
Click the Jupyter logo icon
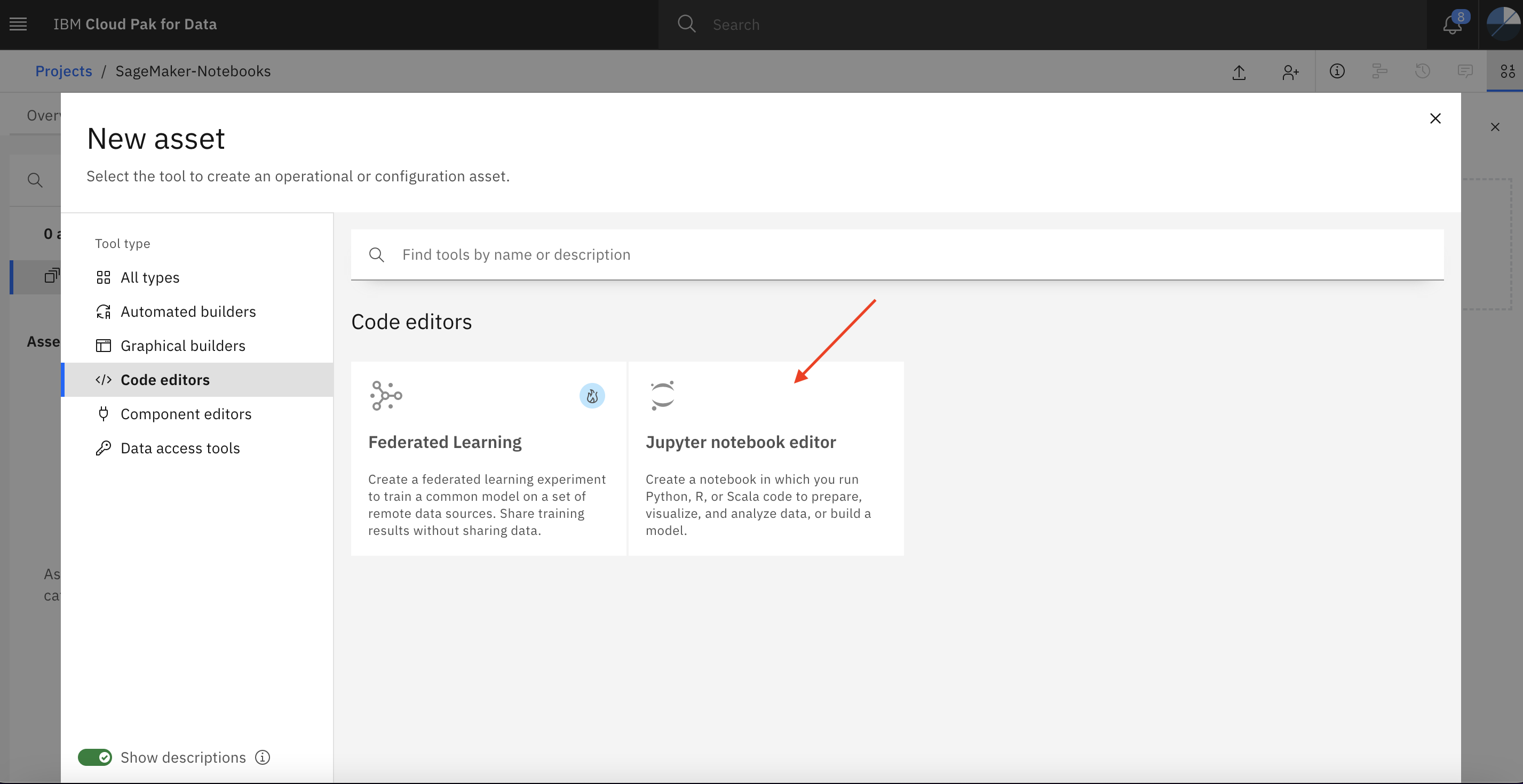tap(662, 396)
